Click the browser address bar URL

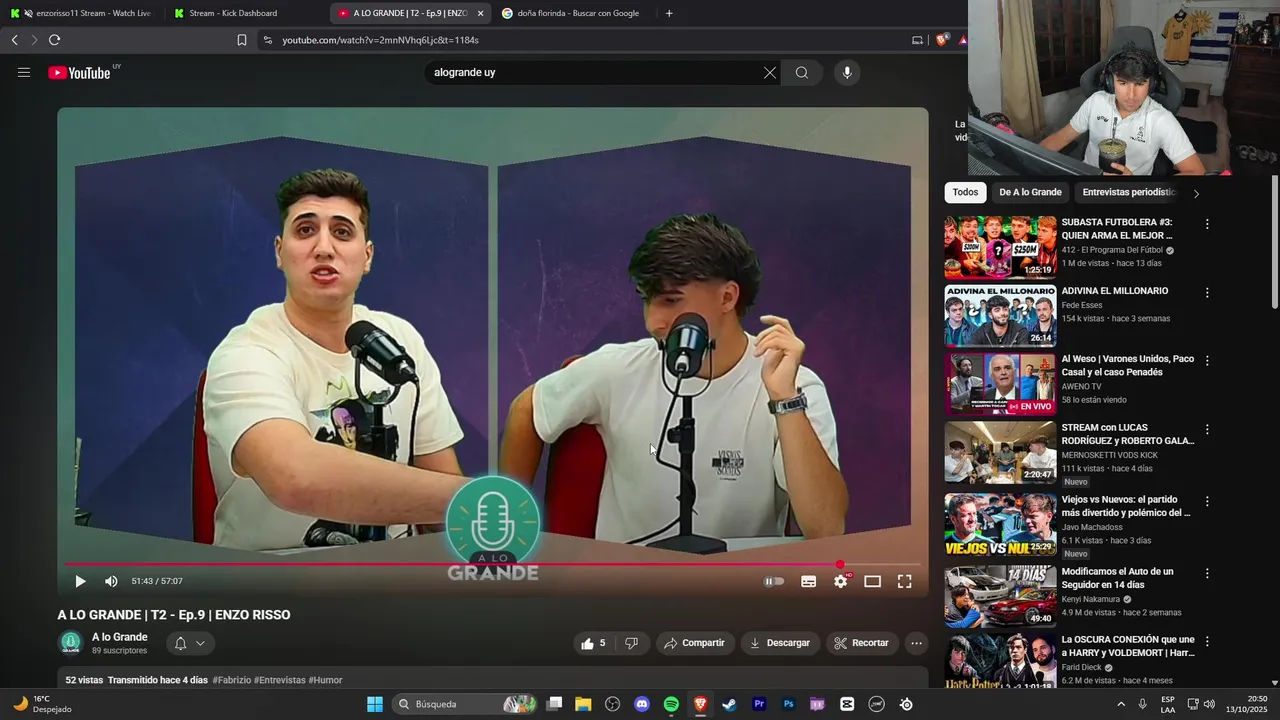tap(380, 40)
